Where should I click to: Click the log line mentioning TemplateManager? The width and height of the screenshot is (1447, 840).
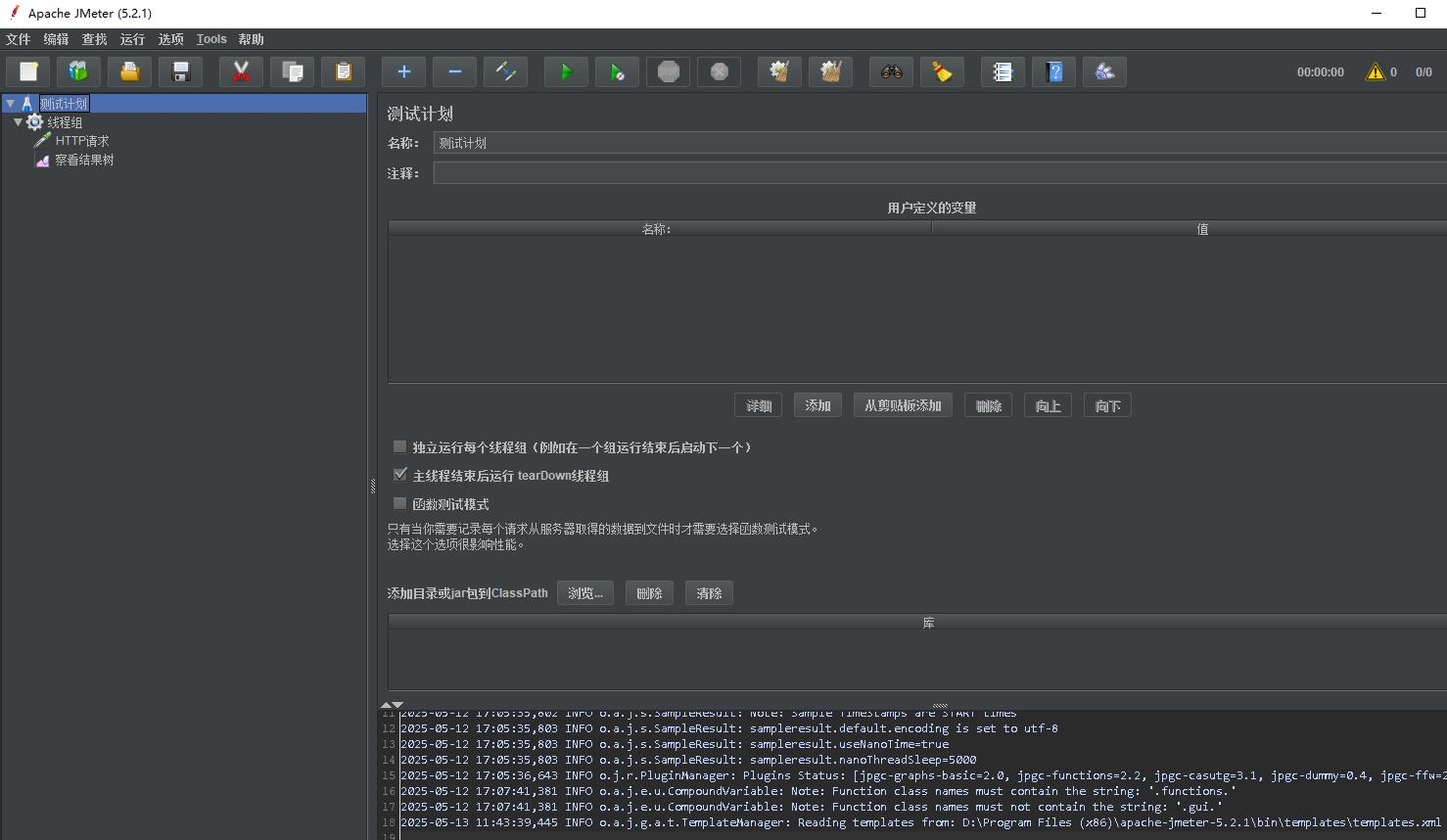[x=920, y=822]
